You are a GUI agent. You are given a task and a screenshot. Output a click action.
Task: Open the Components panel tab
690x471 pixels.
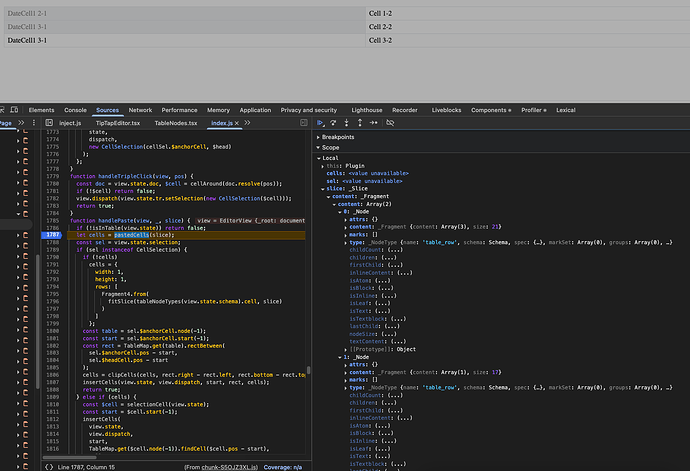(x=491, y=110)
